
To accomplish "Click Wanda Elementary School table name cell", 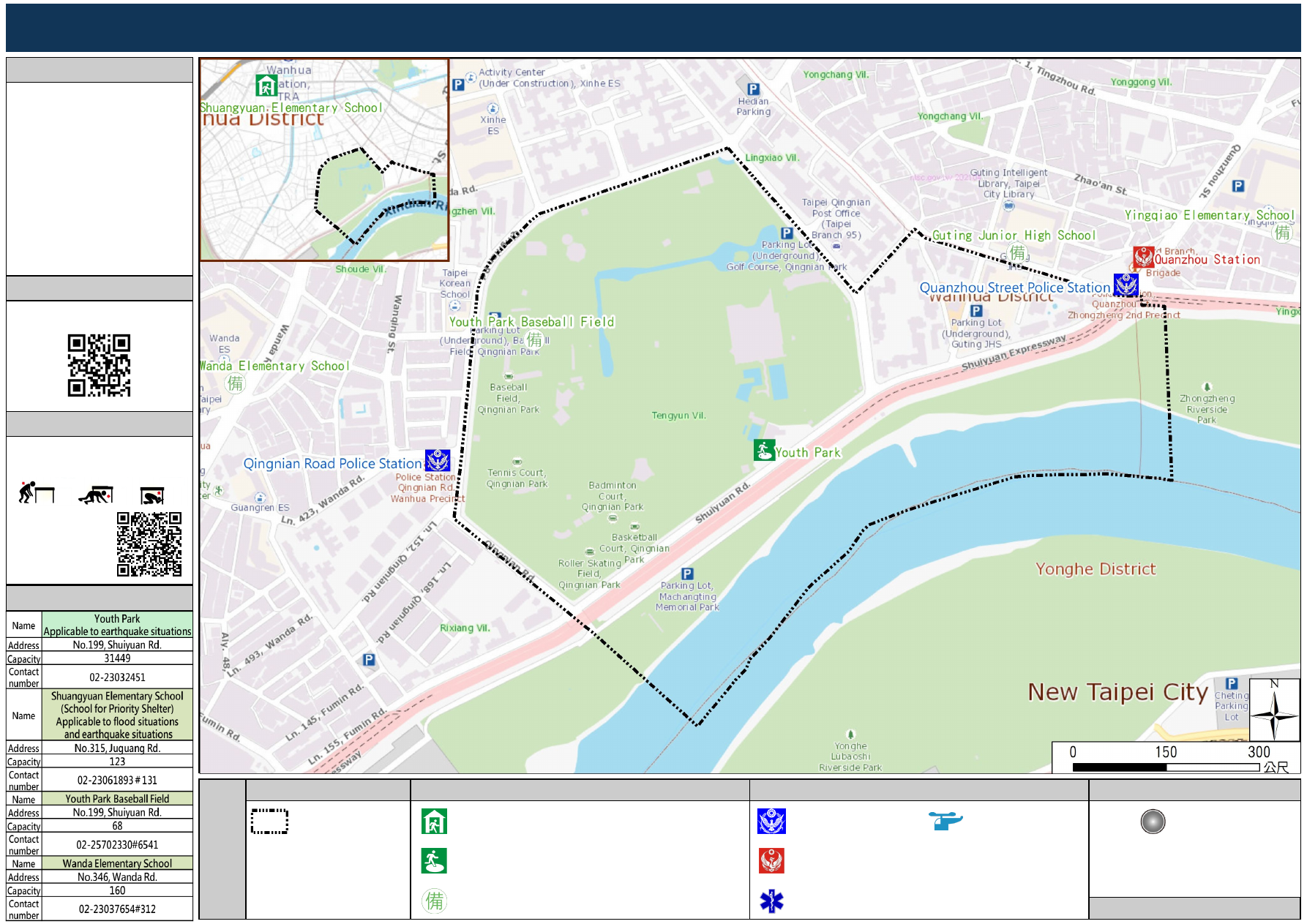I will coord(117,863).
